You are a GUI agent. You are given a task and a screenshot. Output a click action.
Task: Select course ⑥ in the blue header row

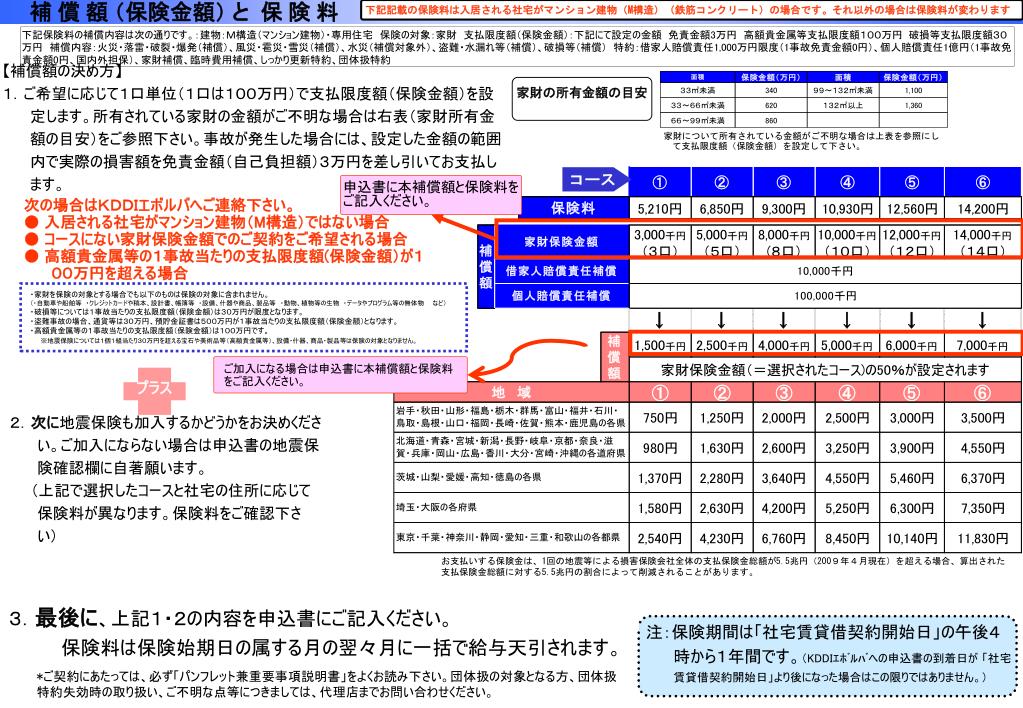click(x=983, y=181)
